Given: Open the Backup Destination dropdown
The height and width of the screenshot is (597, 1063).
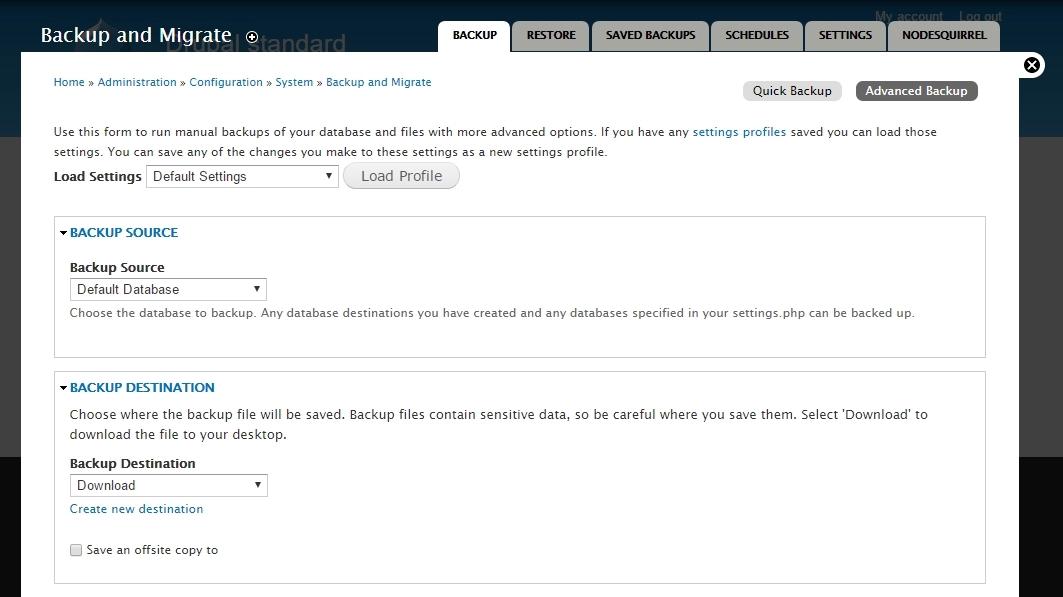Looking at the screenshot, I should [x=168, y=485].
